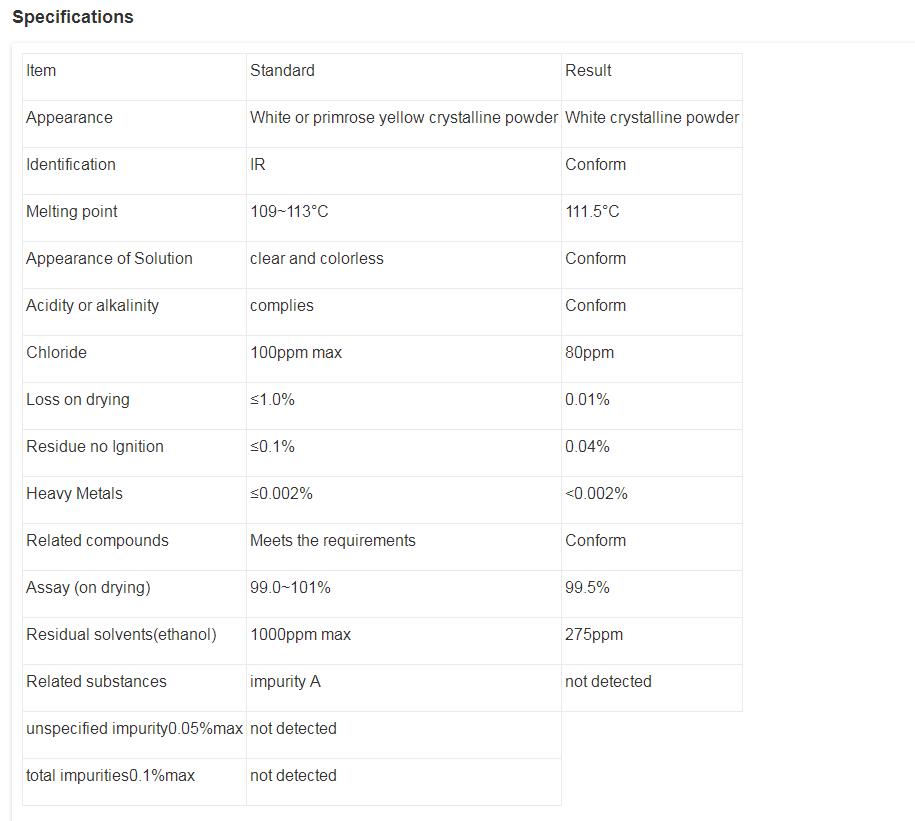This screenshot has height=821, width=915.
Task: Click the Melting point row label
Action: click(x=71, y=211)
